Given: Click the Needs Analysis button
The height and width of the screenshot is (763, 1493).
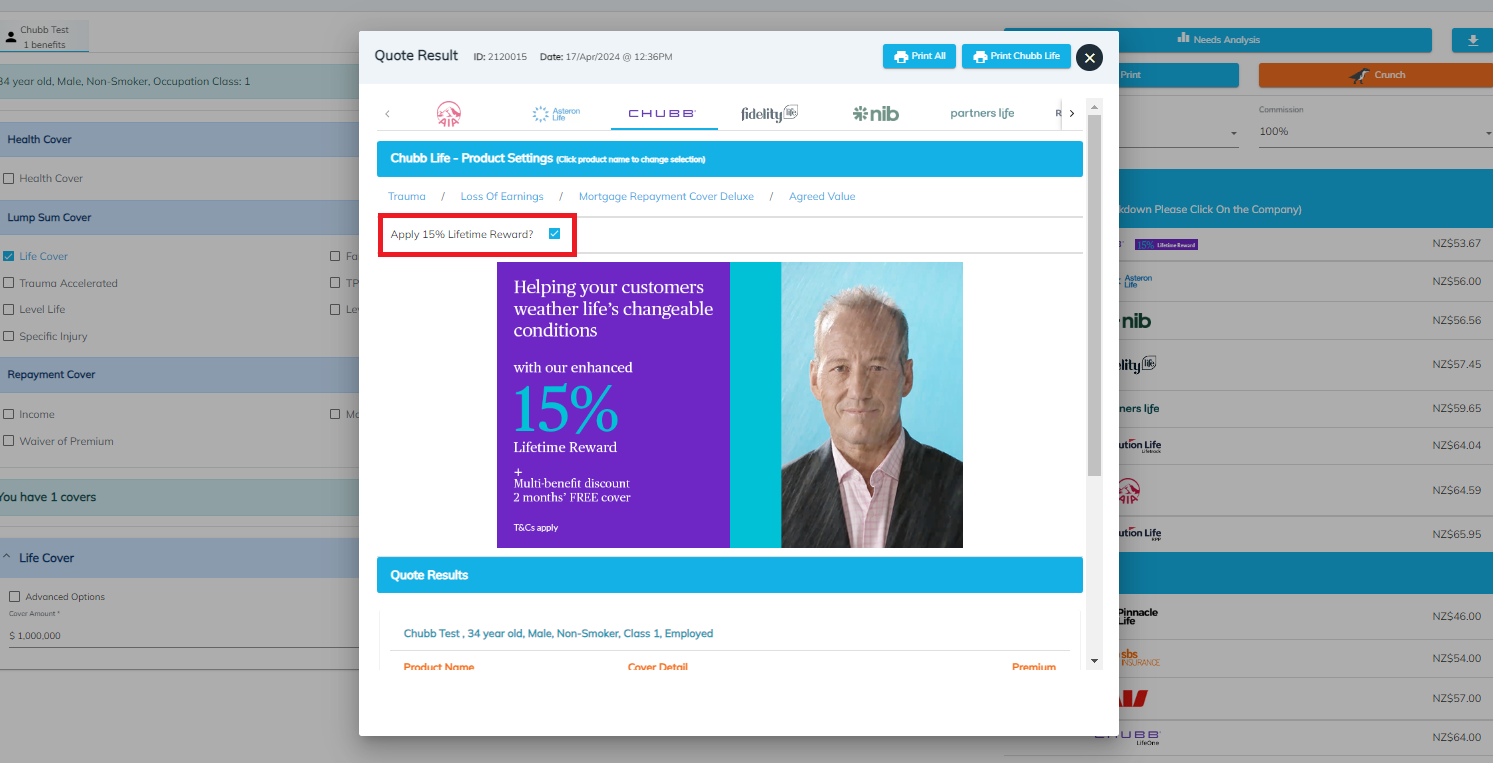Looking at the screenshot, I should [x=1218, y=40].
